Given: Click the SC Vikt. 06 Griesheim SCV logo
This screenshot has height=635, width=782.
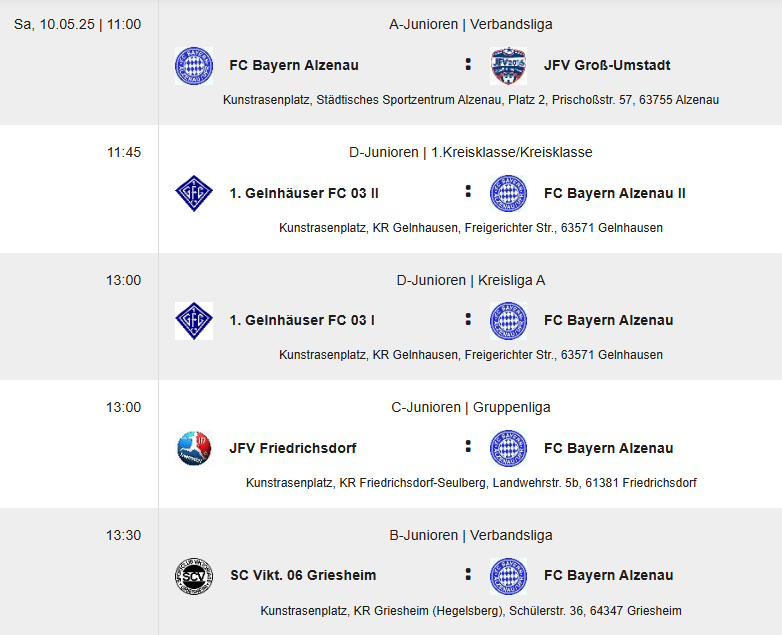Looking at the screenshot, I should click(194, 576).
